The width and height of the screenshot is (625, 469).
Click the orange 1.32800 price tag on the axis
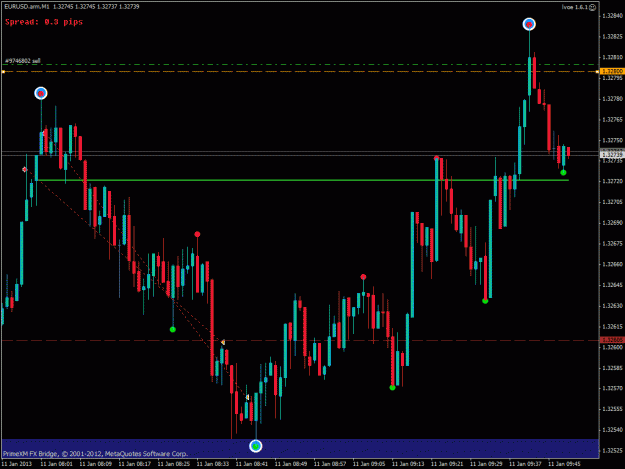[612, 71]
